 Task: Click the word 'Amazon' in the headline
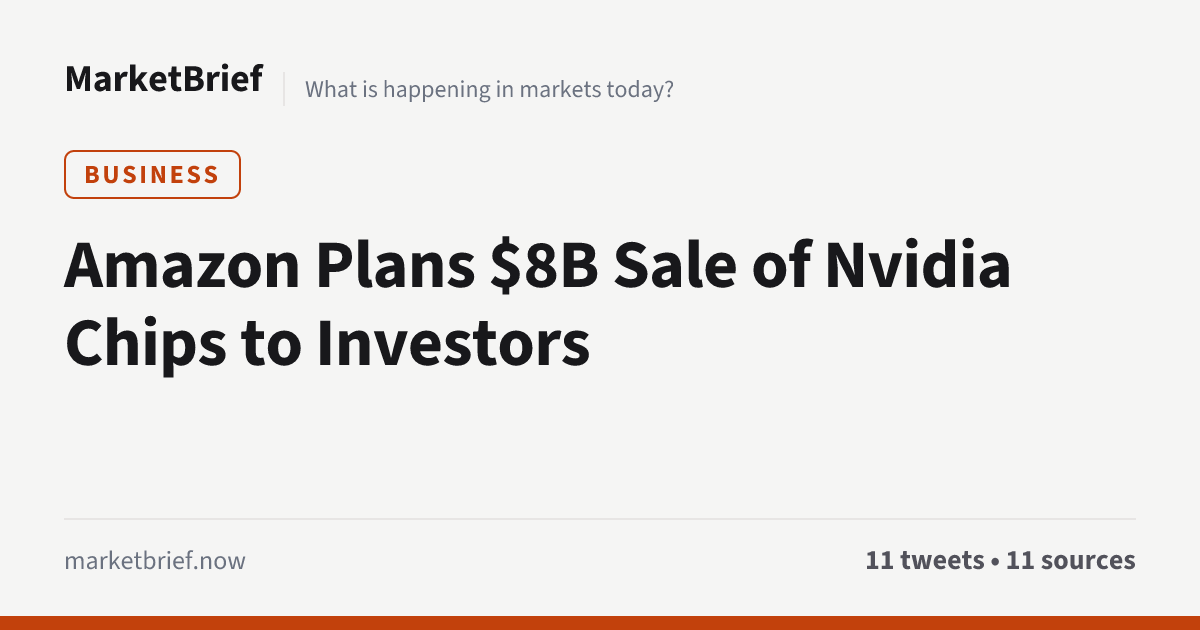[183, 265]
